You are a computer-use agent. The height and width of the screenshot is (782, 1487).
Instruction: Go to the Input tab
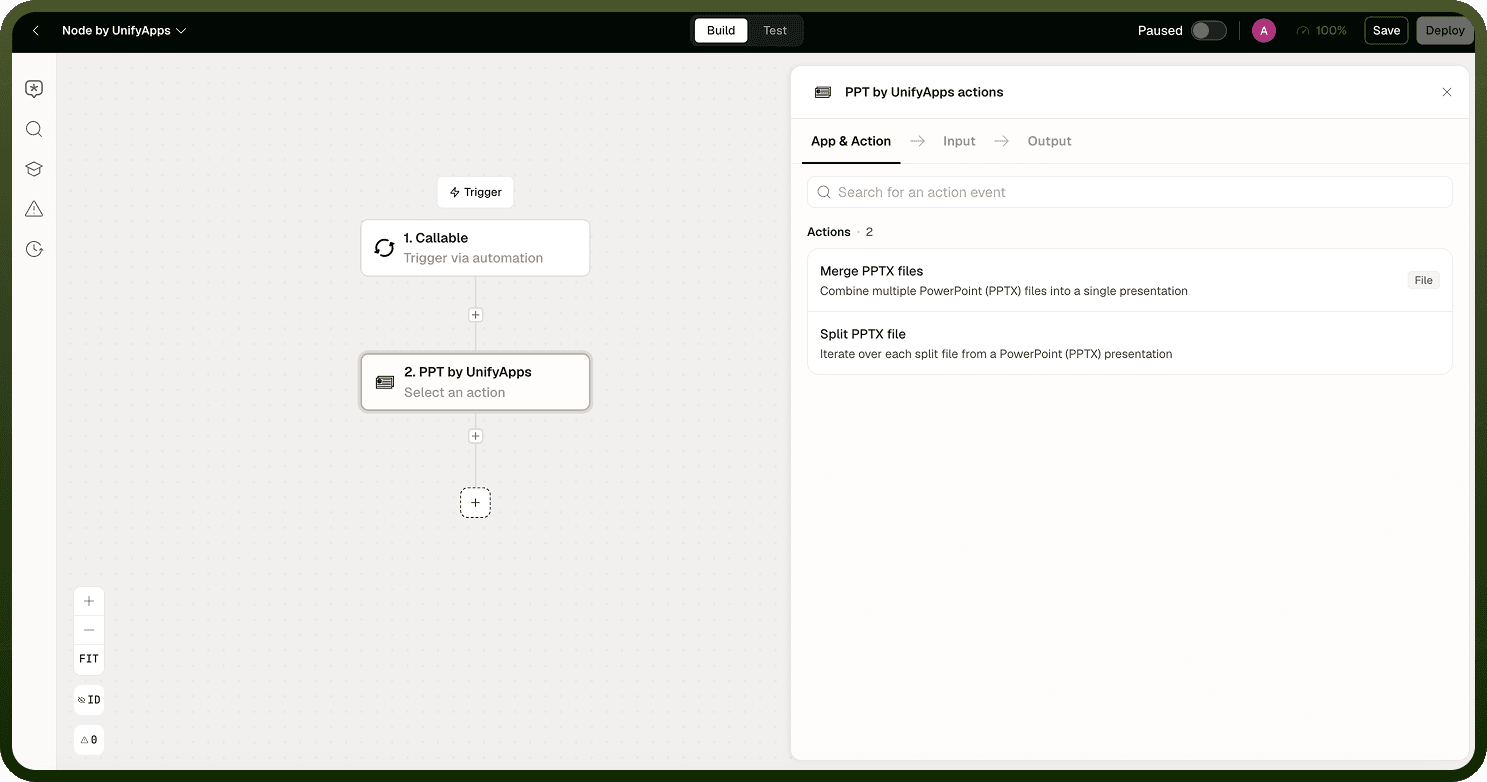(x=959, y=141)
